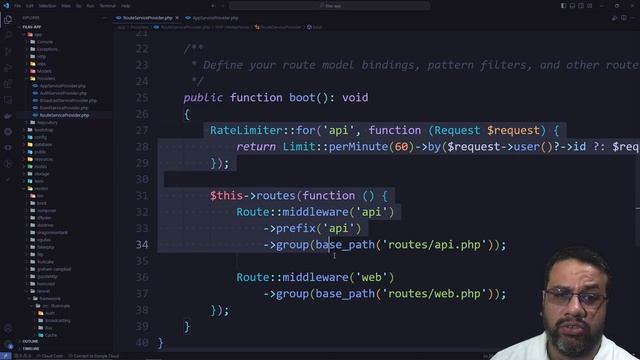This screenshot has width=640, height=360.
Task: Close the RouteServiceProvider.php tab
Action: [177, 18]
